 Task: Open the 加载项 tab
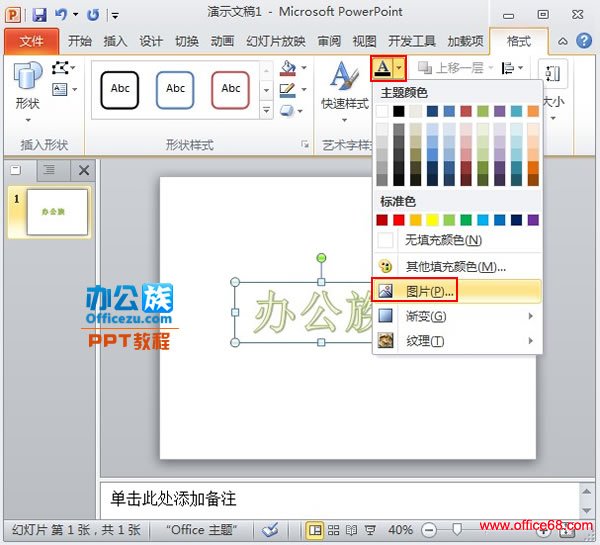click(x=465, y=41)
